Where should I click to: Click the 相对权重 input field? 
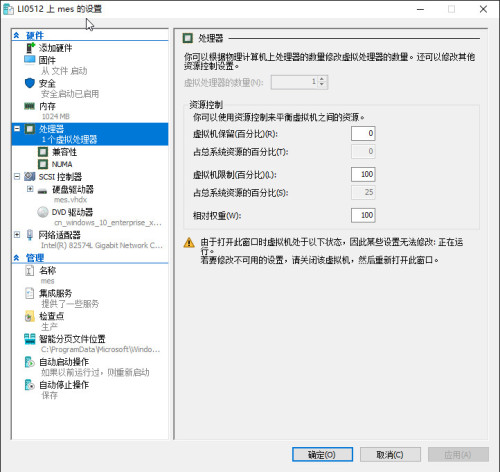pos(363,215)
